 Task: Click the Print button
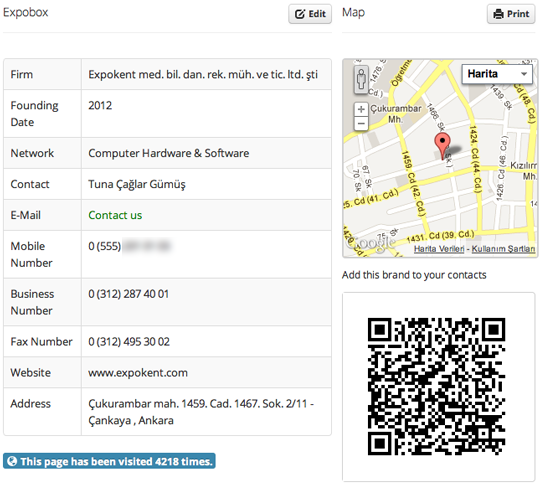(511, 14)
